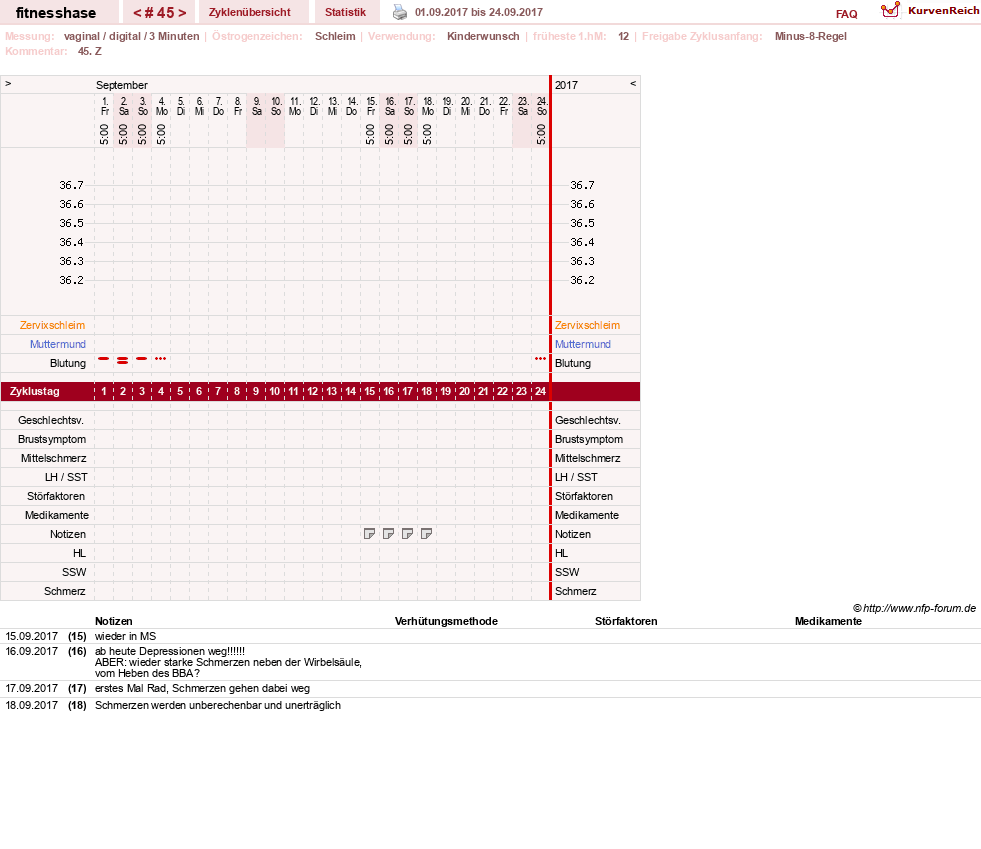The height and width of the screenshot is (849, 981).
Task: Click the KurvenReich logo icon
Action: point(890,10)
